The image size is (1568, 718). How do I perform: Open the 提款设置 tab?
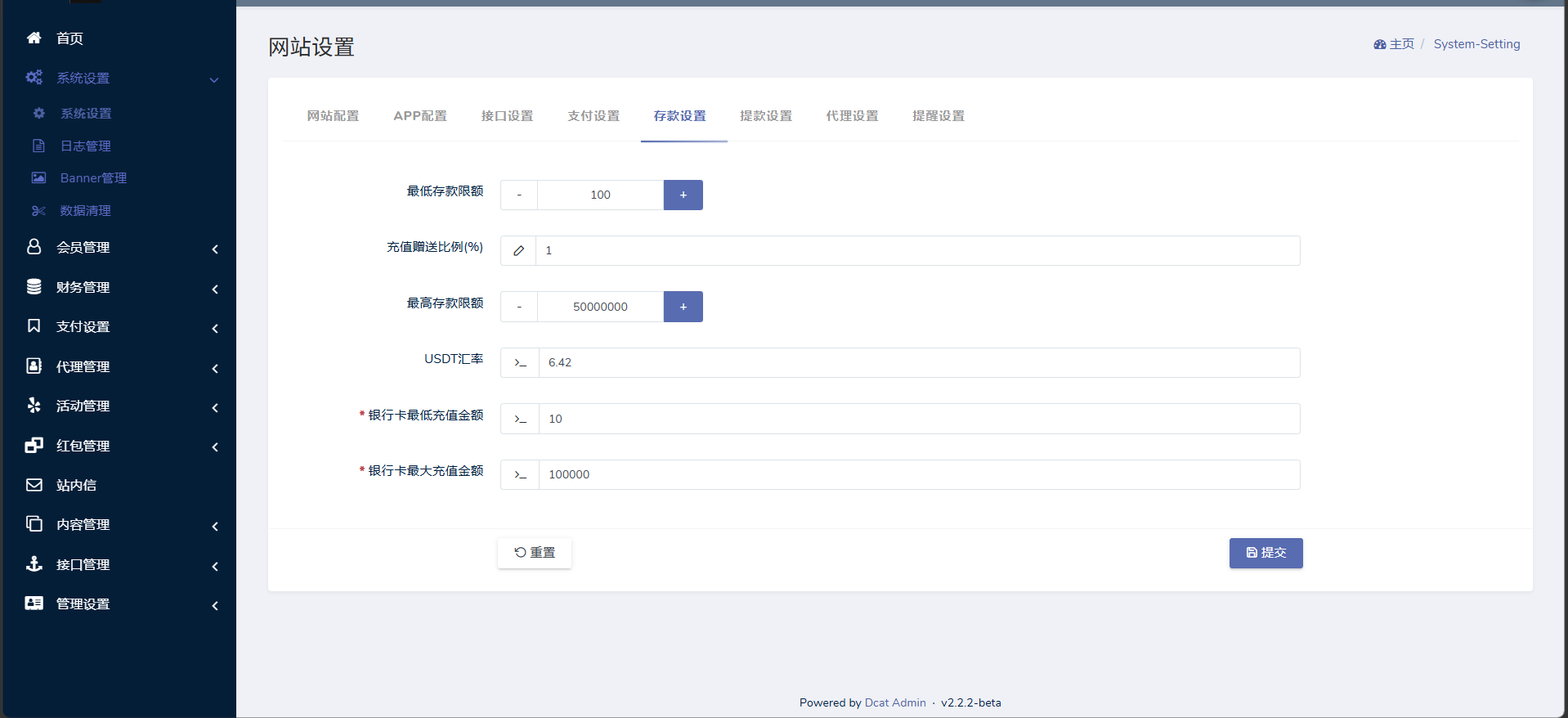click(x=766, y=116)
